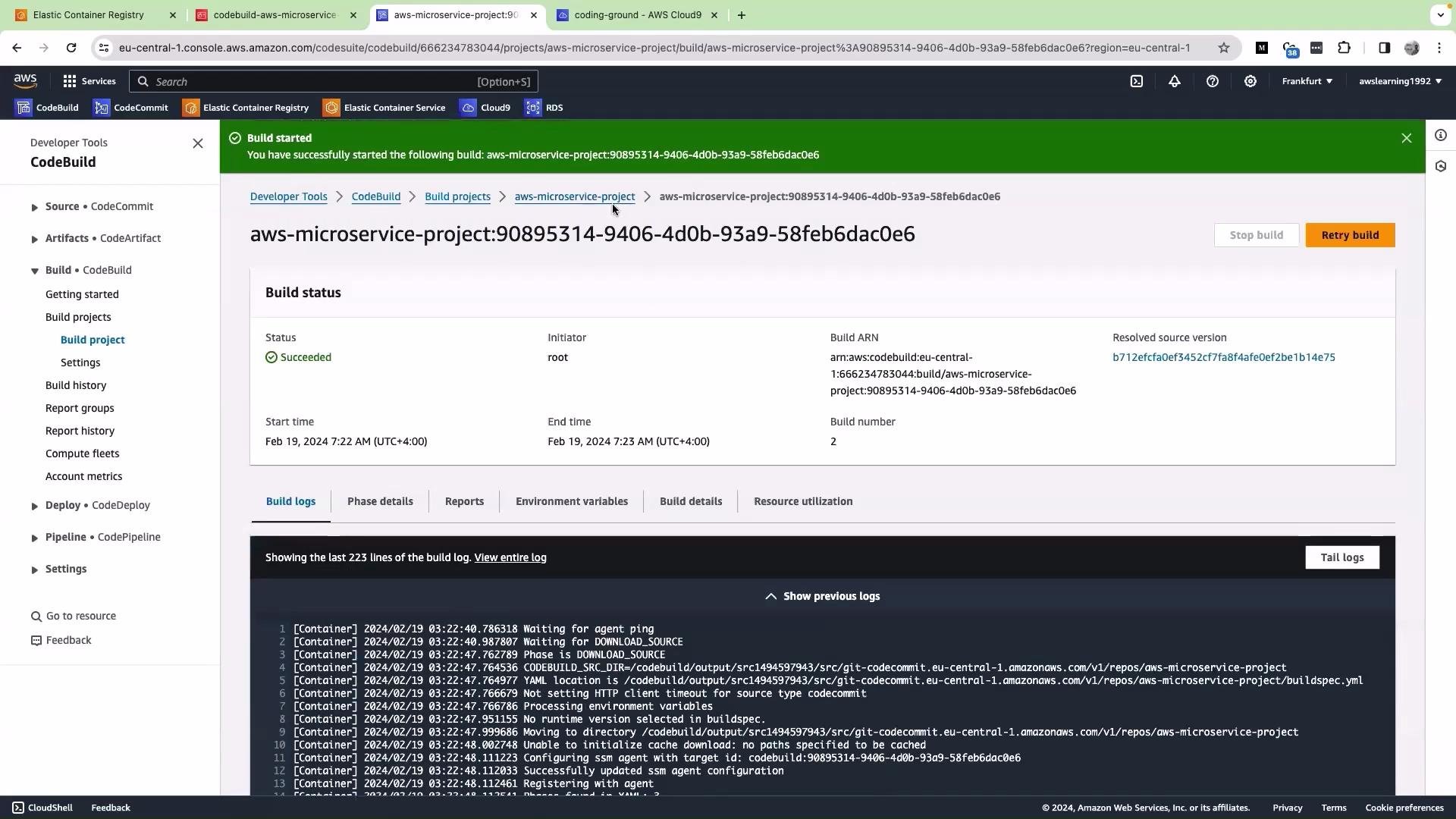The height and width of the screenshot is (819, 1456).
Task: Open Cookie preferences in footer
Action: (1404, 808)
